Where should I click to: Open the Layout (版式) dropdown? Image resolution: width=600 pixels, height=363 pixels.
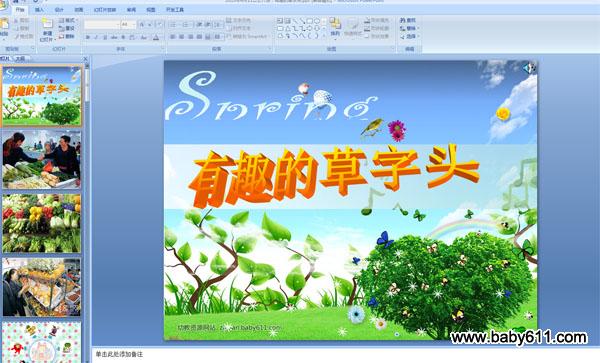(68, 20)
